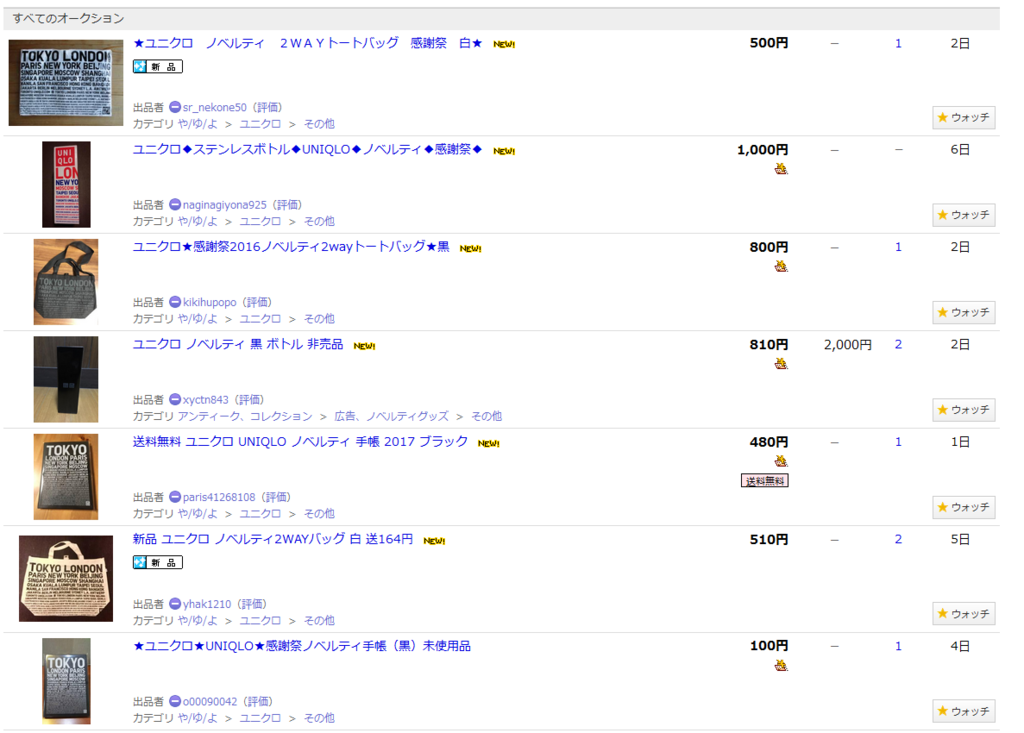
Task: Open listing ★ユニクロ ノベルティ 2WAYトートバッグ 感謝祭 白★
Action: [x=308, y=43]
